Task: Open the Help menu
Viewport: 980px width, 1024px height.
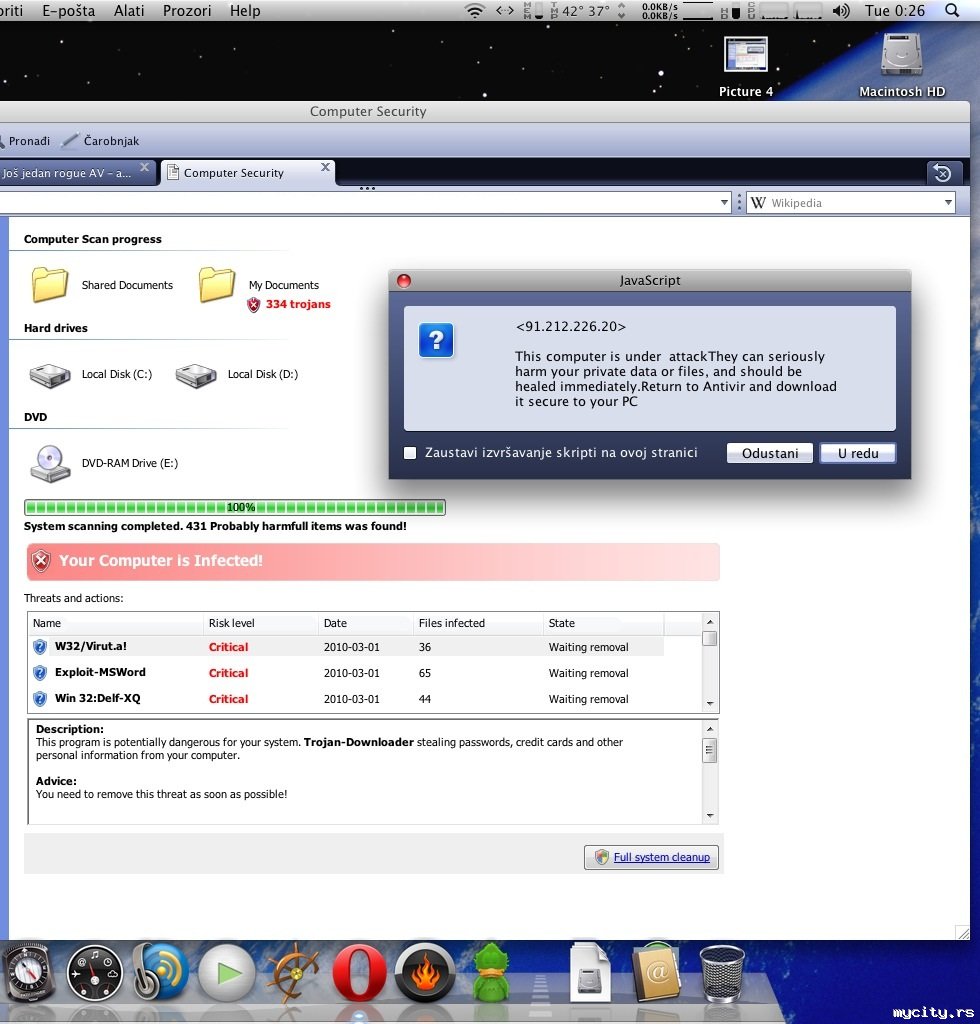Action: click(x=245, y=10)
